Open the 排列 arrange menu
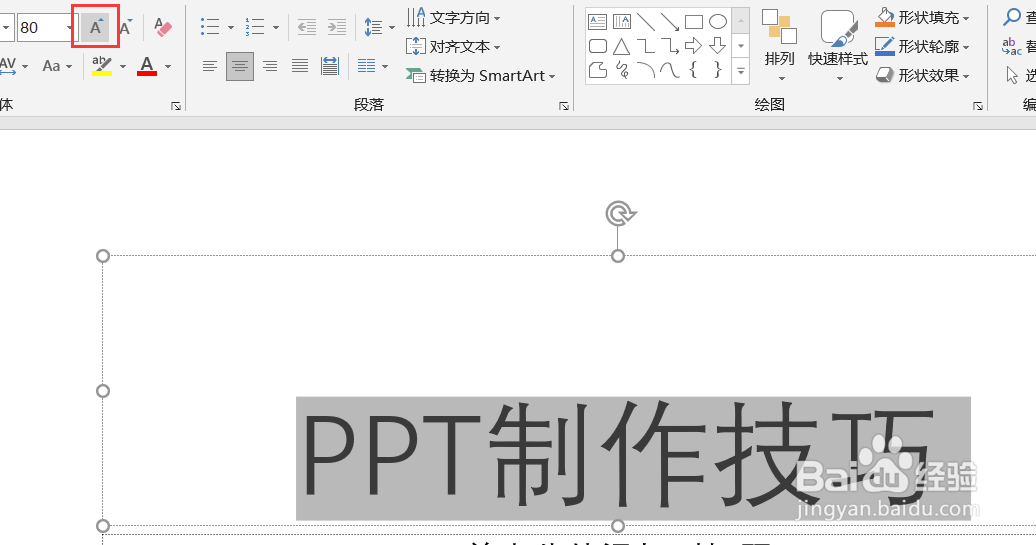Viewport: 1036px width, 545px height. (x=780, y=46)
